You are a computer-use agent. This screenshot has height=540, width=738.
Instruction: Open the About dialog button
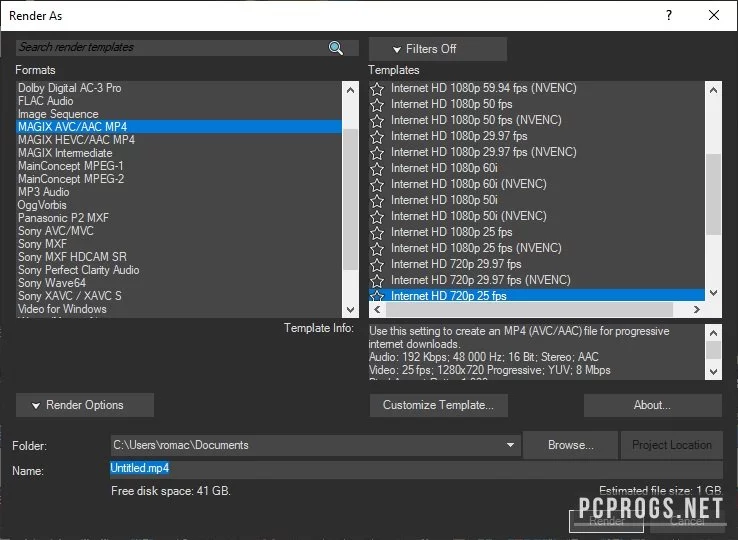[x=652, y=405]
